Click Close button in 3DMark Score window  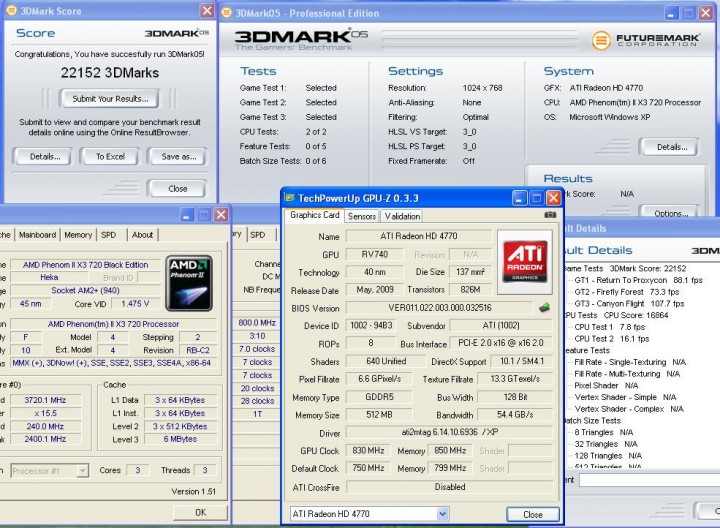click(177, 189)
